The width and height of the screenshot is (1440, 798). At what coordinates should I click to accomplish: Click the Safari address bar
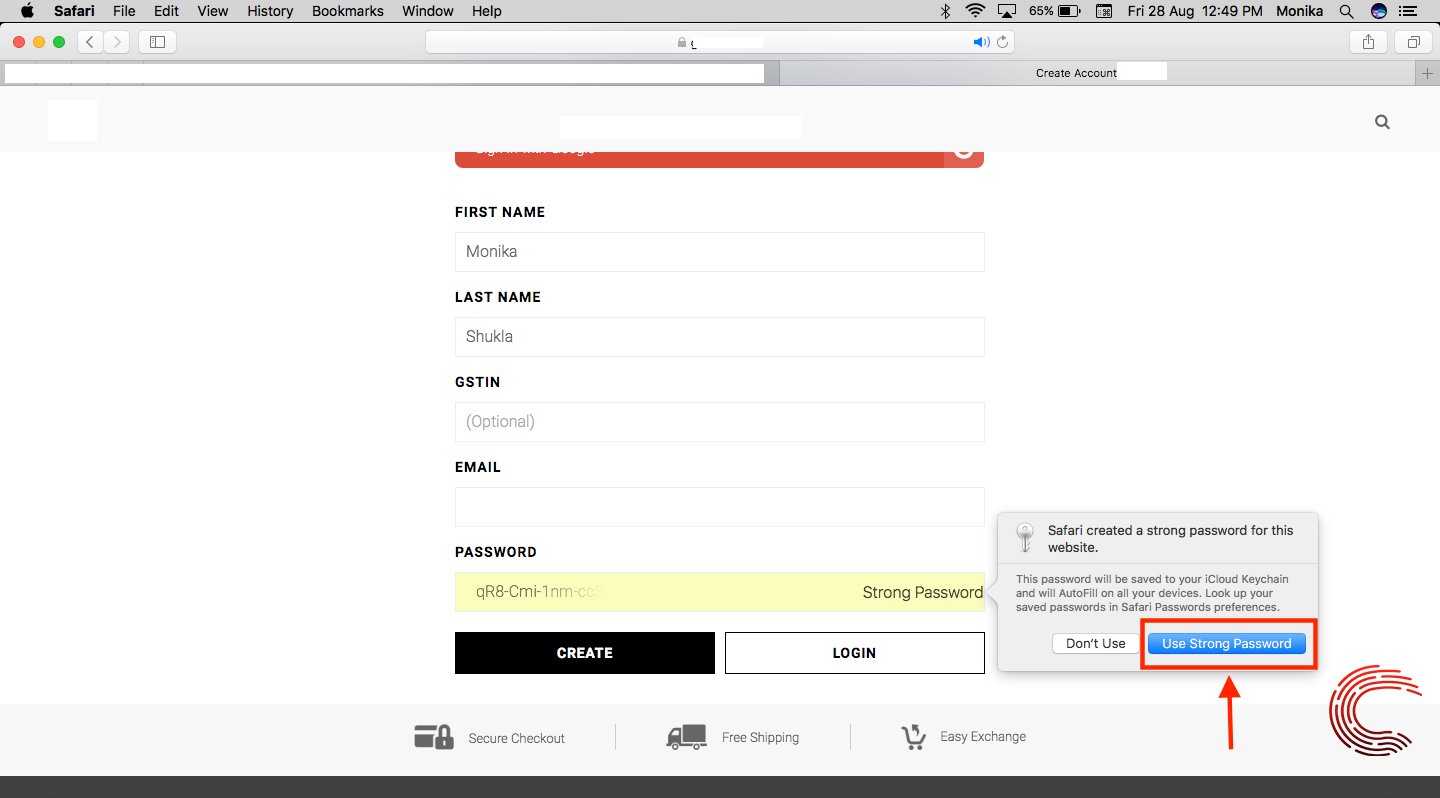[720, 42]
